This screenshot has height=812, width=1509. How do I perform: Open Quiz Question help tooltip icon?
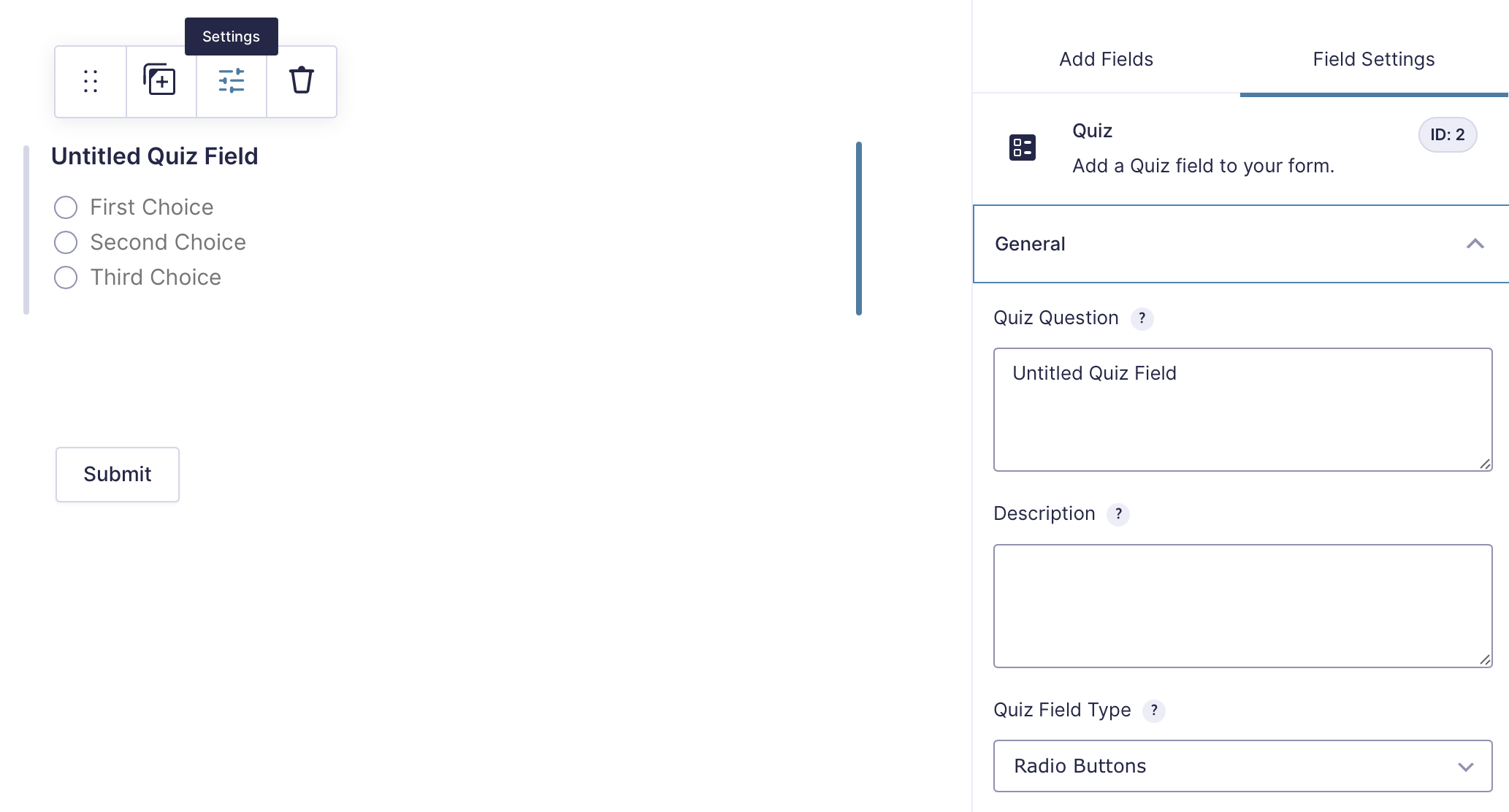point(1142,318)
